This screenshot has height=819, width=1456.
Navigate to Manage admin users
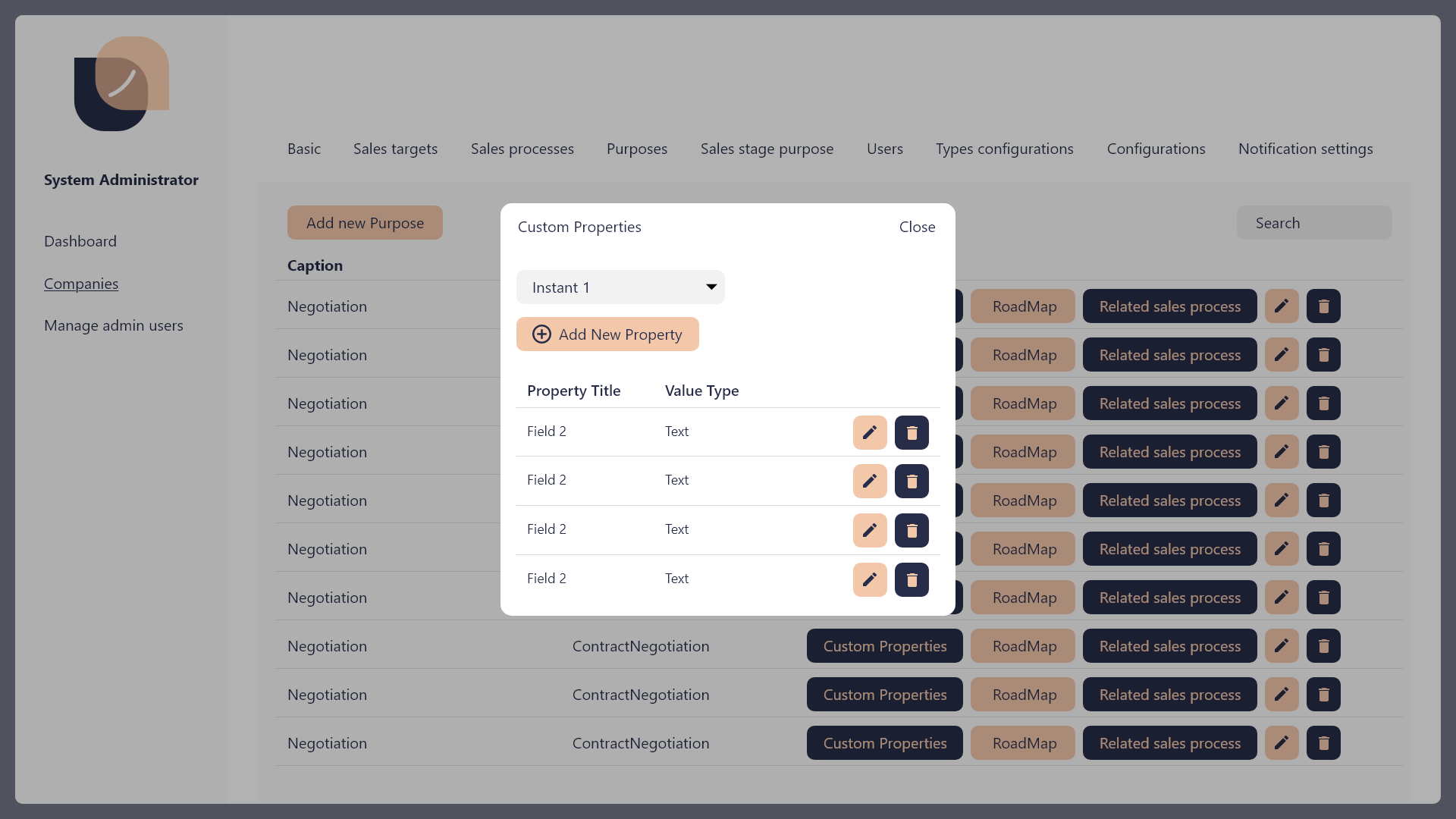(x=114, y=325)
